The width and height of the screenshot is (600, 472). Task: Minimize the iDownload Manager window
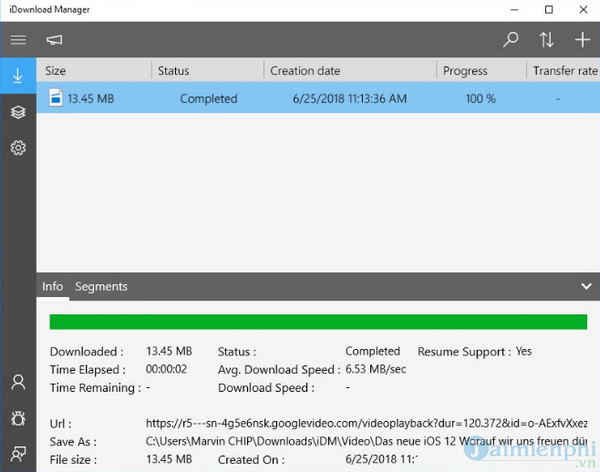coord(514,10)
